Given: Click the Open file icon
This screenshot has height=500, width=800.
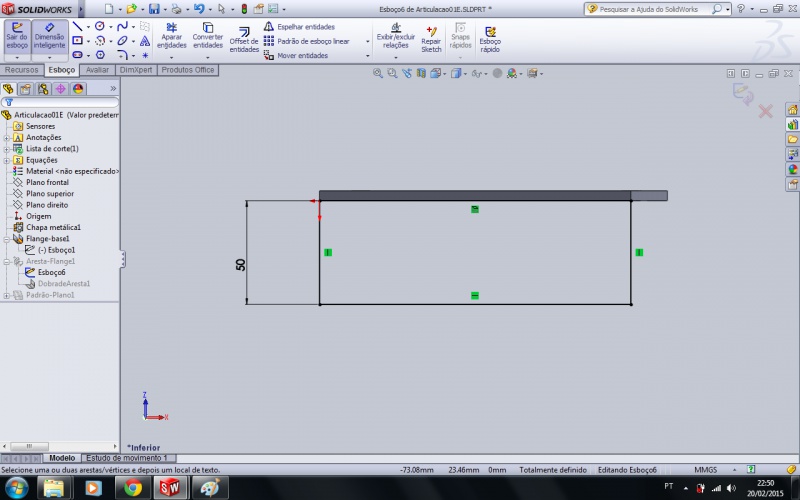Looking at the screenshot, I should click(x=131, y=9).
